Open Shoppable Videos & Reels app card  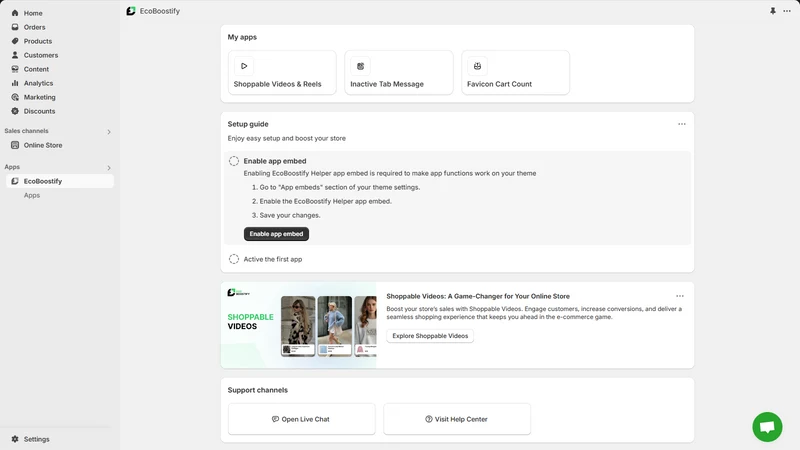[282, 72]
